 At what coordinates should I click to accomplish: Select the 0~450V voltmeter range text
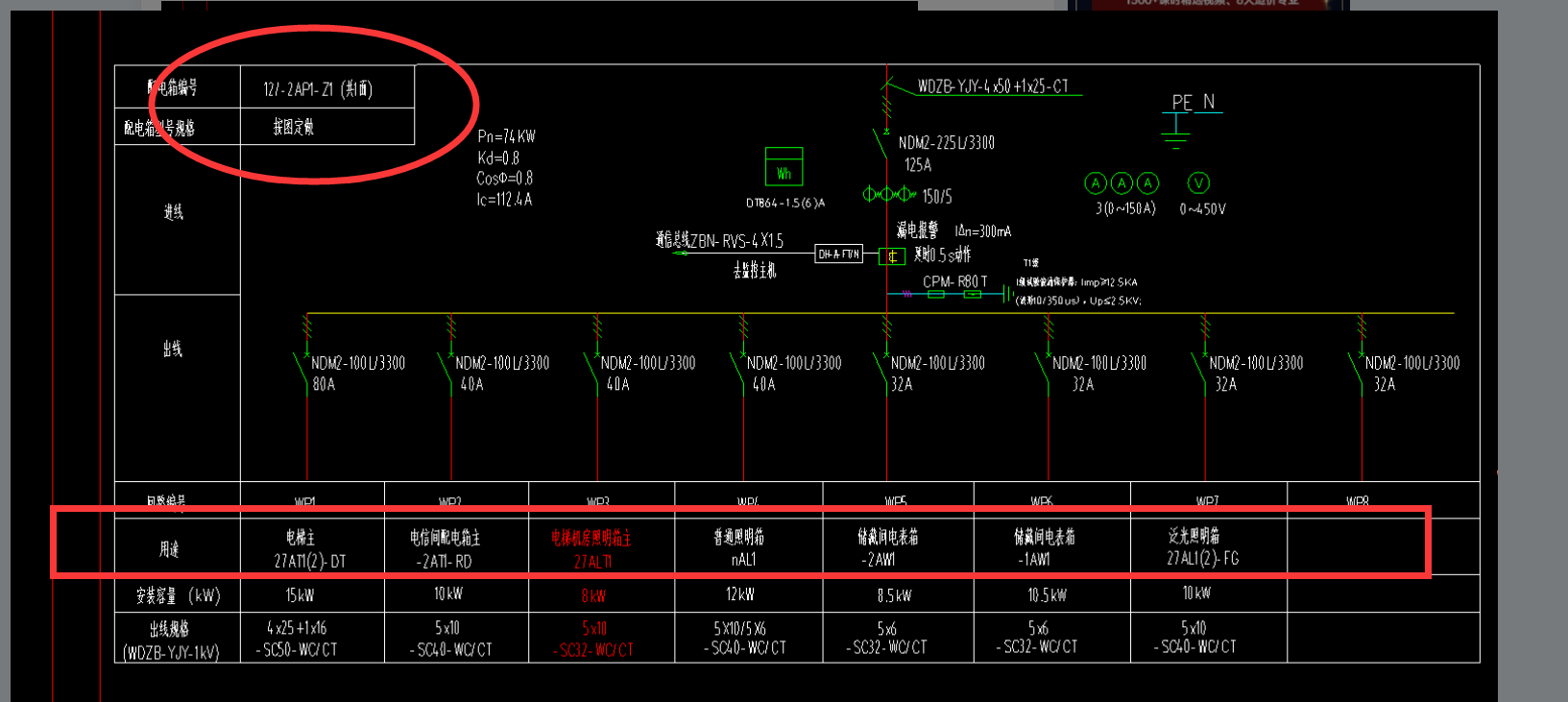coord(1202,208)
